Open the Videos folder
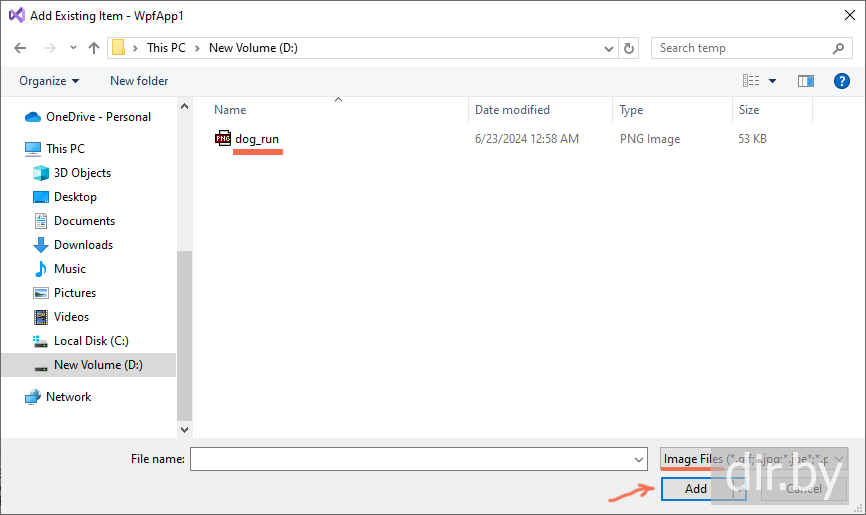Image resolution: width=866 pixels, height=515 pixels. (71, 317)
